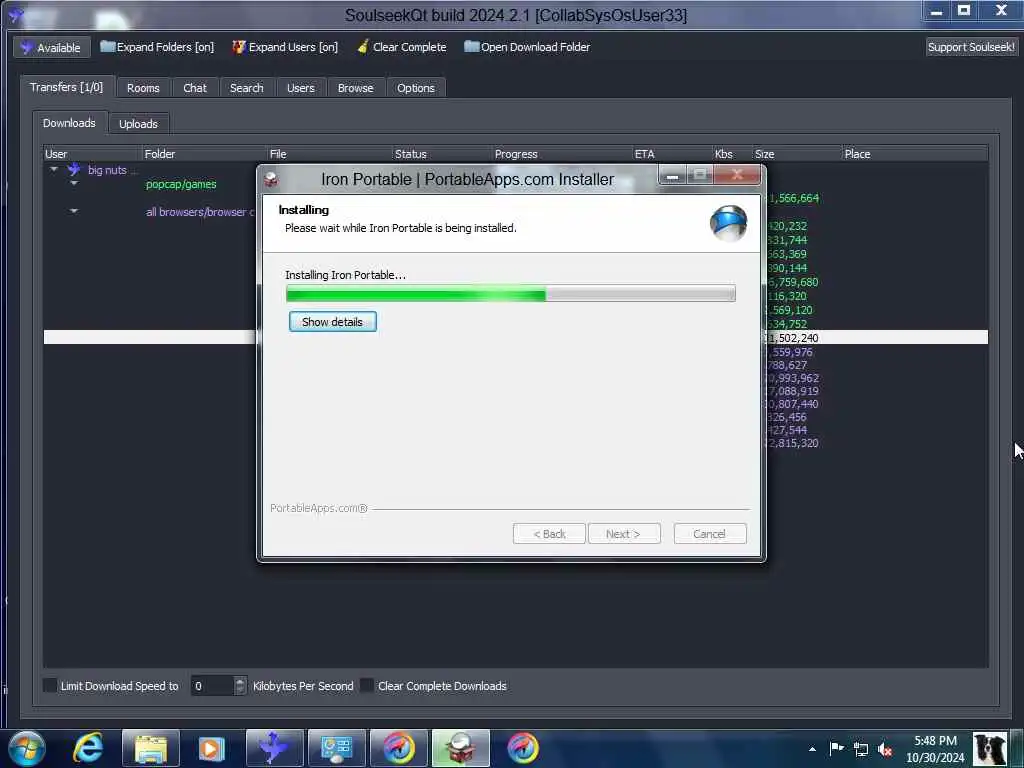Viewport: 1024px width, 768px height.
Task: Select the Uploads sub-tab
Action: pos(138,123)
